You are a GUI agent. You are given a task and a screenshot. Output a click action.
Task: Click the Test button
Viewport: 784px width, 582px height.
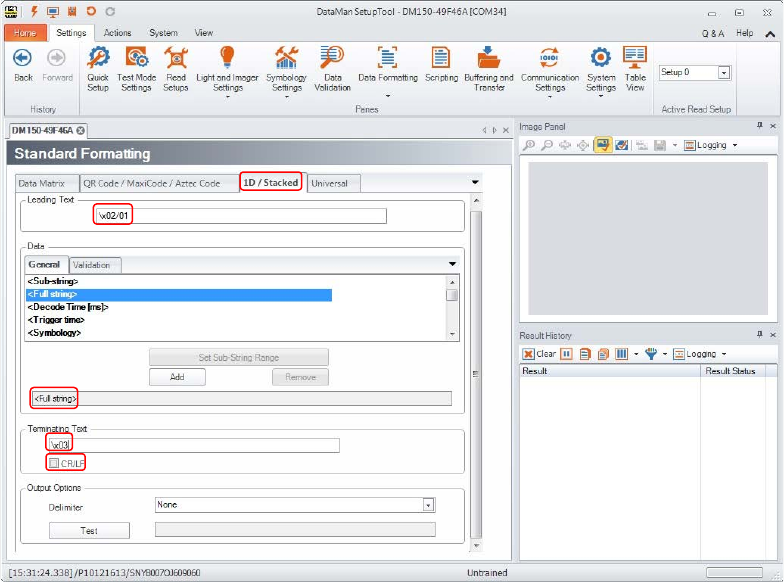click(x=89, y=530)
